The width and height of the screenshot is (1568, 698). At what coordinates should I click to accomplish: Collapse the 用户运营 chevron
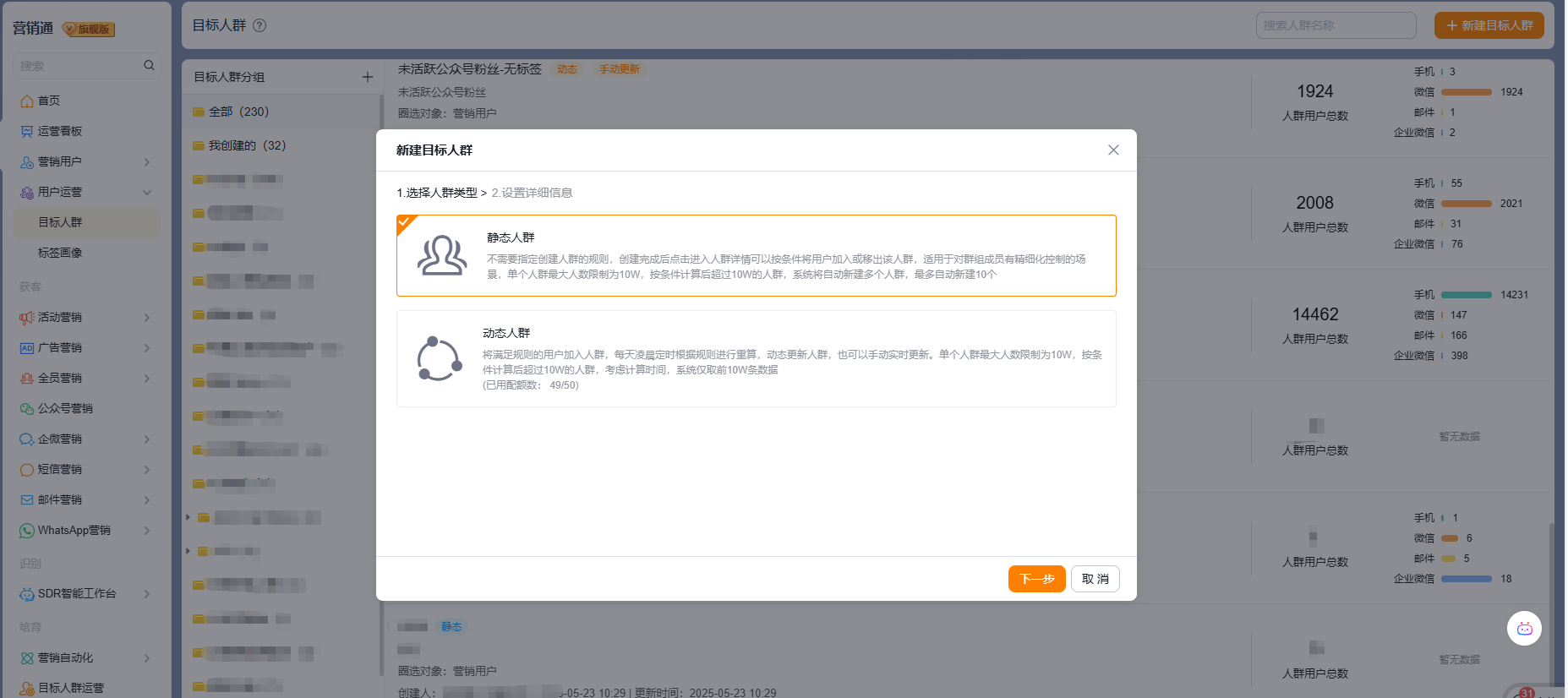point(147,192)
